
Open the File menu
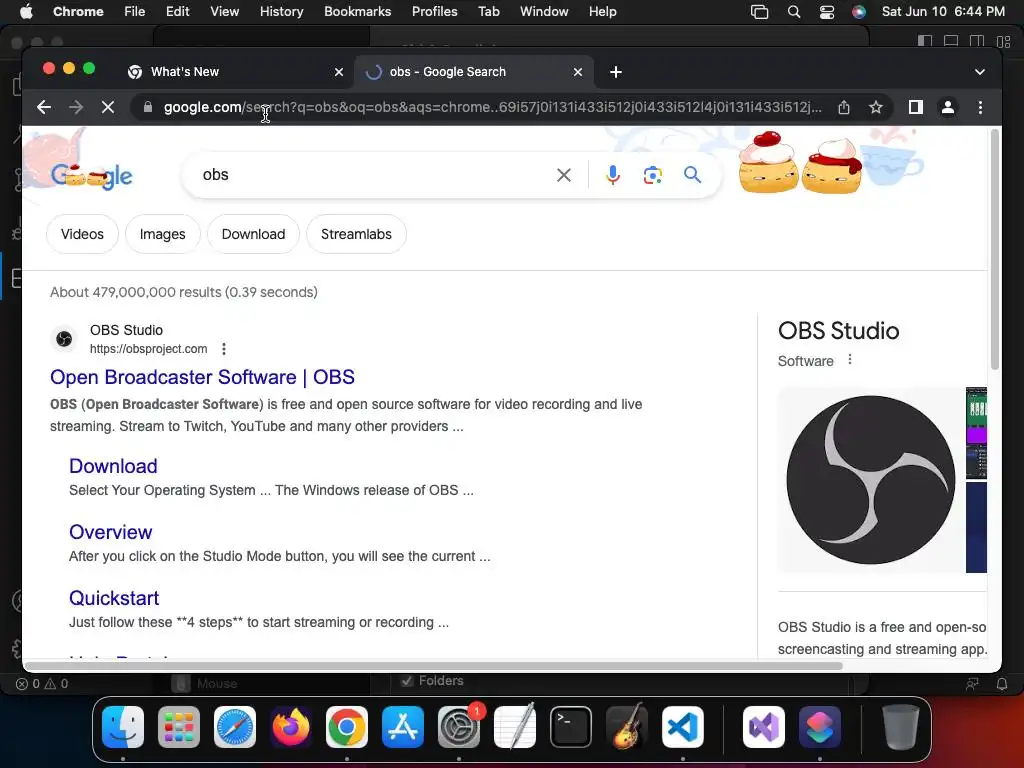(x=135, y=12)
